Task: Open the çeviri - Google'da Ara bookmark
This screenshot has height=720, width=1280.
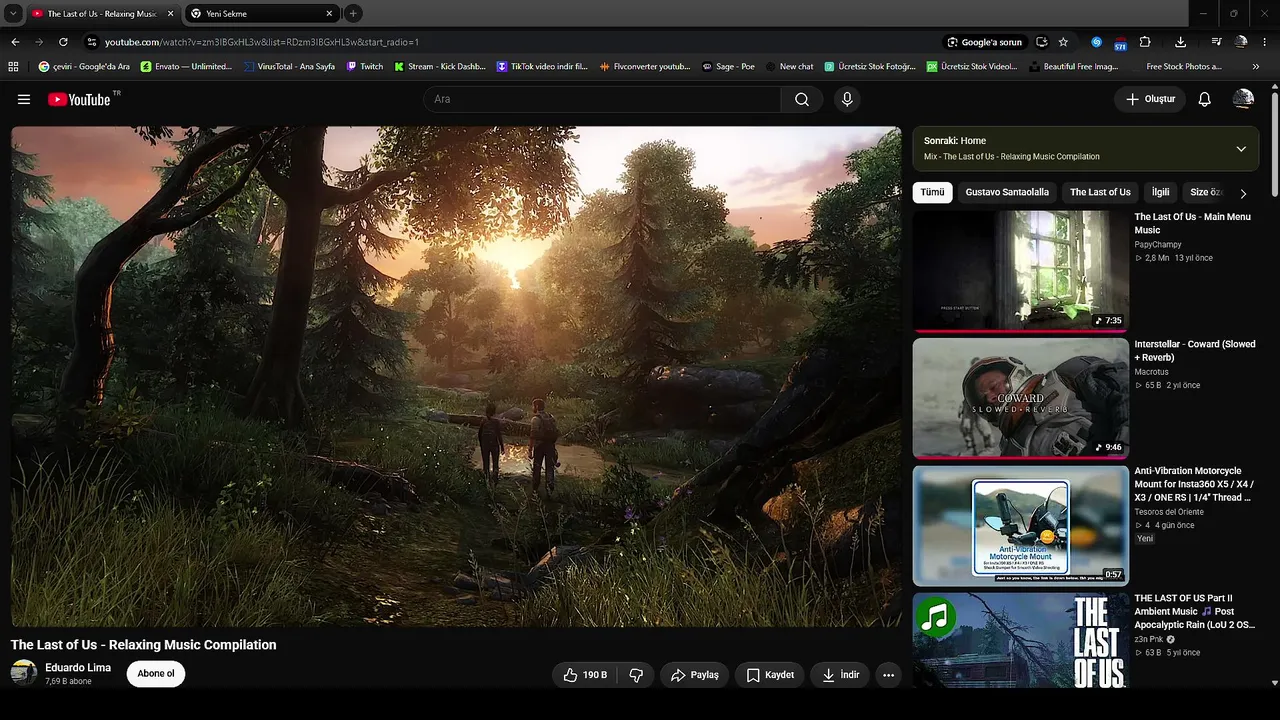Action: pyautogui.click(x=84, y=66)
